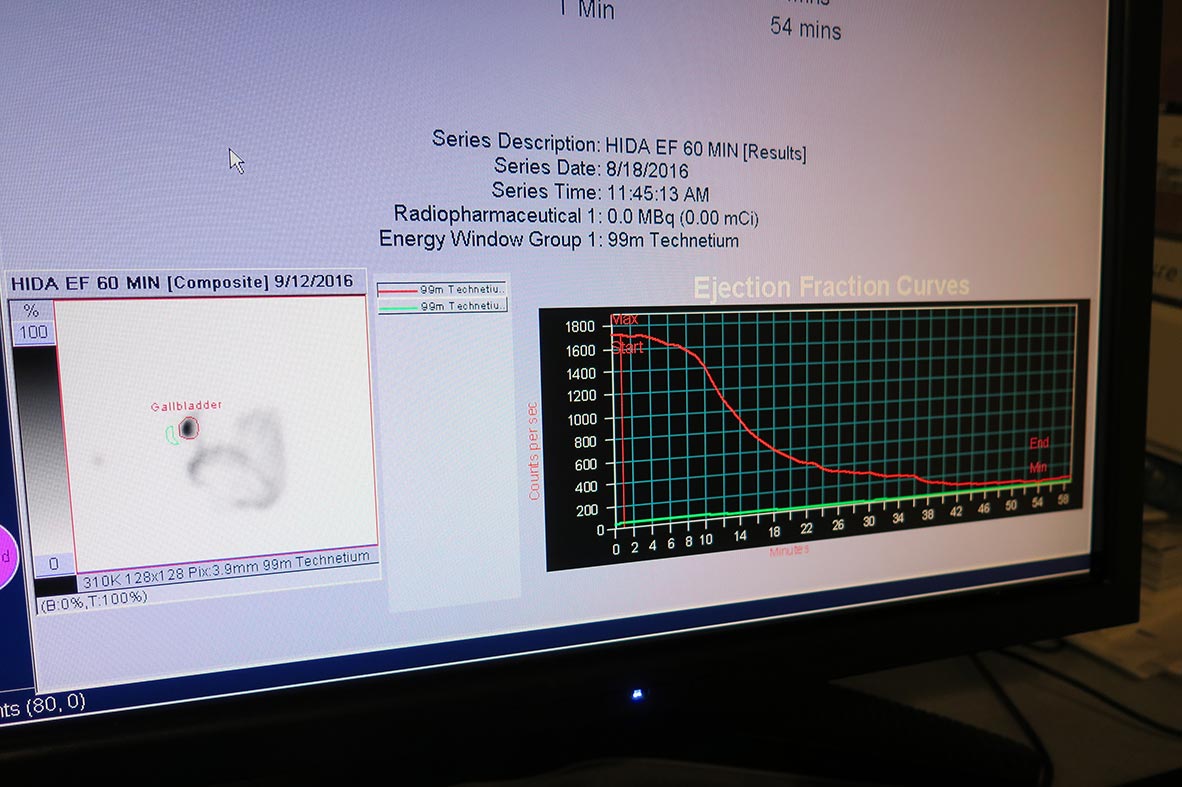Viewport: 1182px width, 787px height.
Task: Click the green 99m Technetium legend entry
Action: (442, 305)
